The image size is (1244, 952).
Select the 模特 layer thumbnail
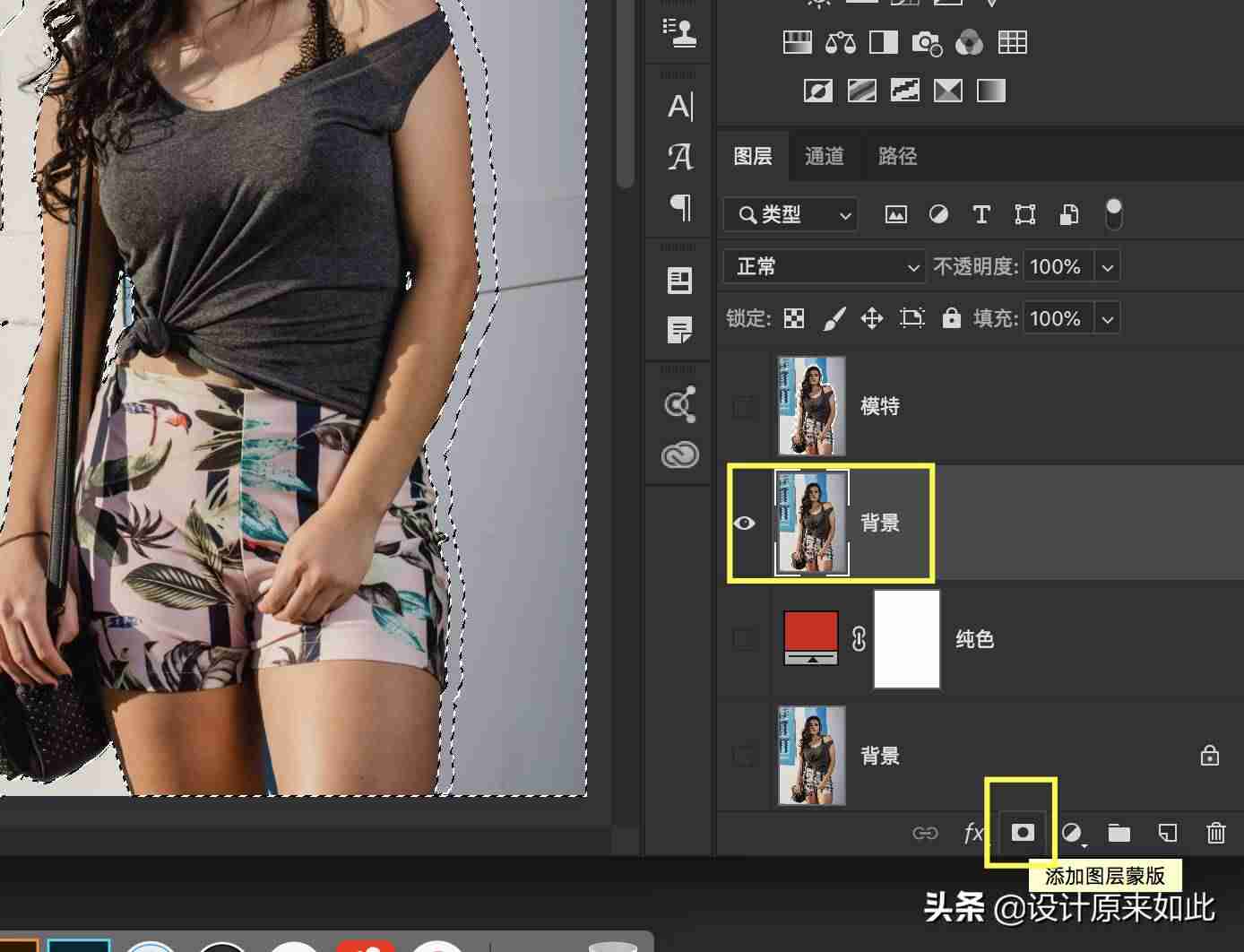[x=812, y=406]
